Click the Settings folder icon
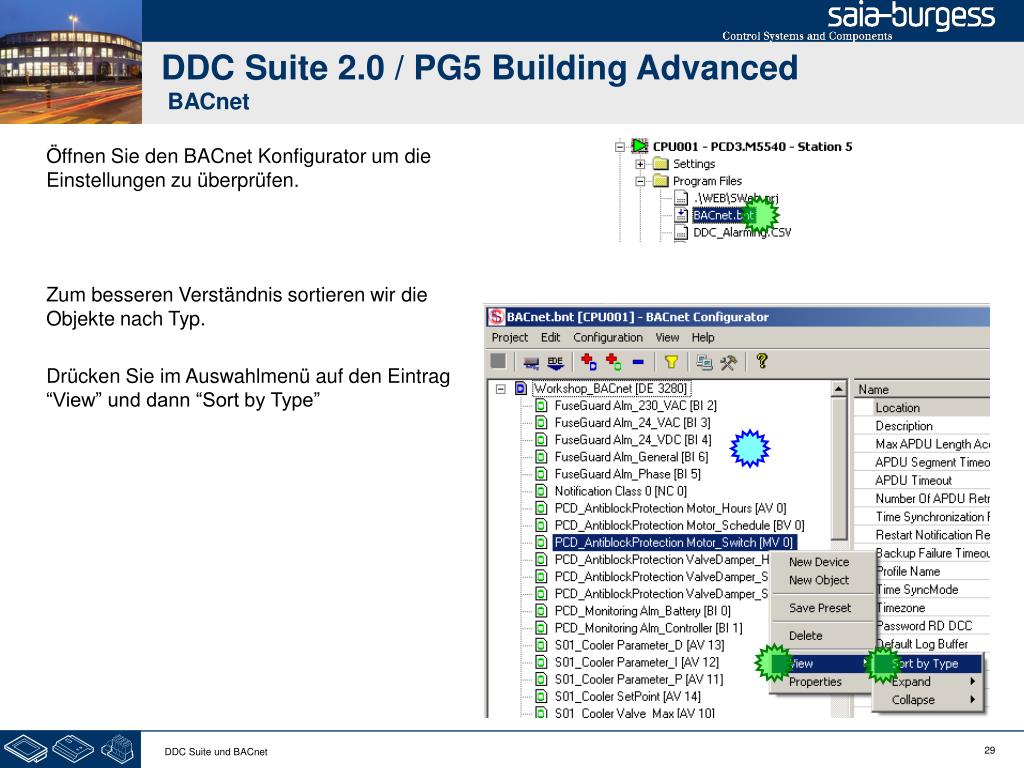This screenshot has width=1024, height=768. pyautogui.click(x=661, y=164)
